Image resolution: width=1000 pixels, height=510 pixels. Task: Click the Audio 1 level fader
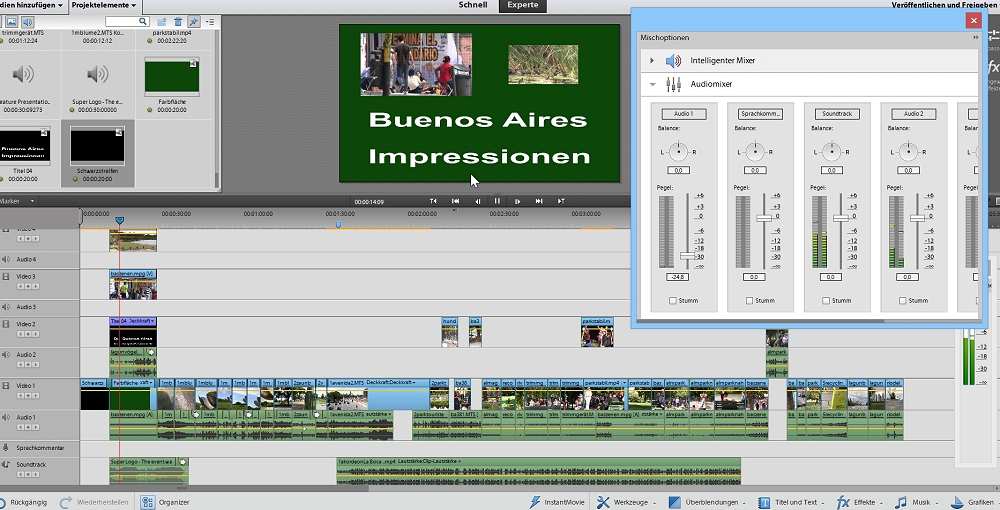click(687, 256)
